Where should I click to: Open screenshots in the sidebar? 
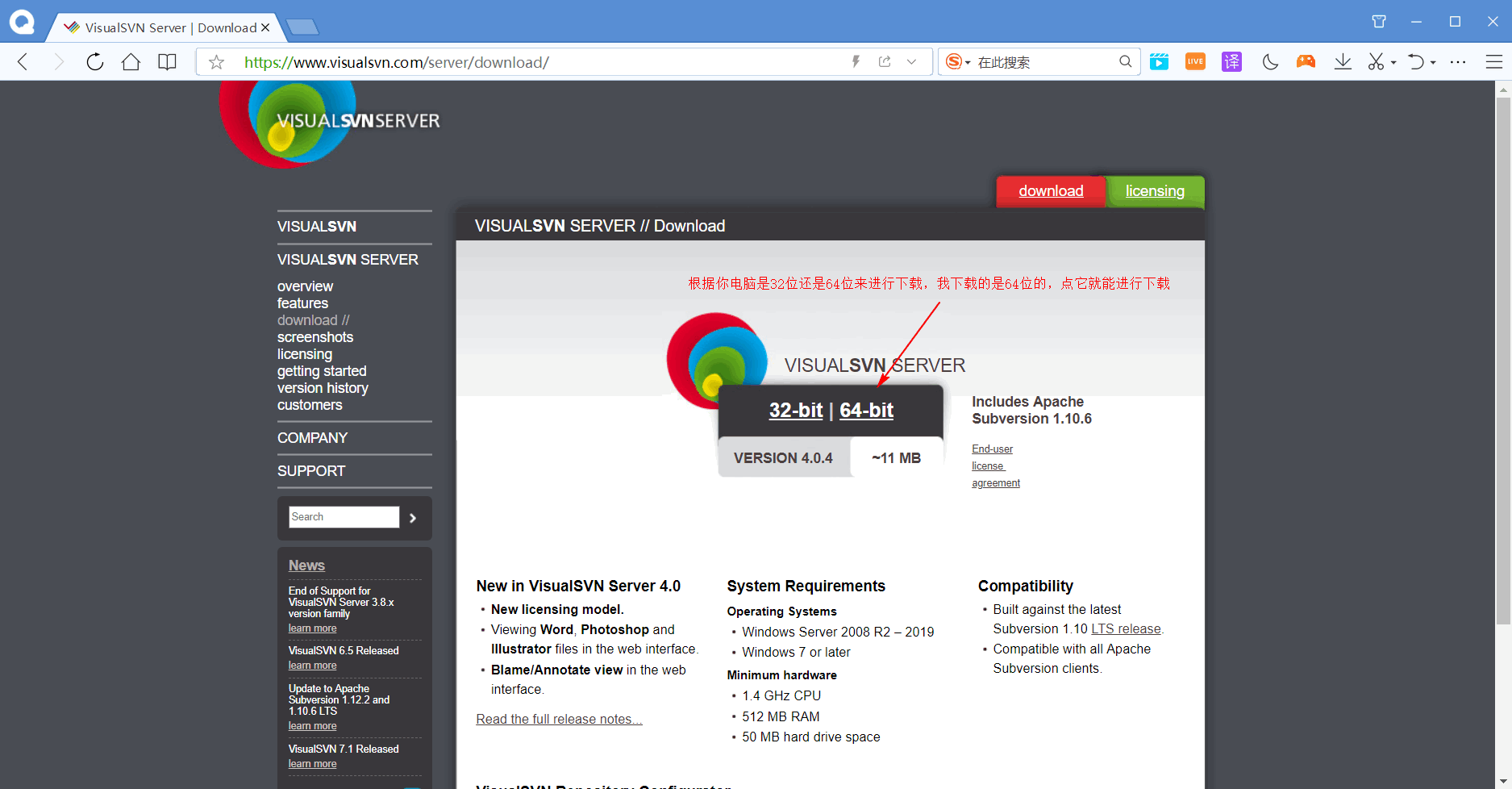315,337
